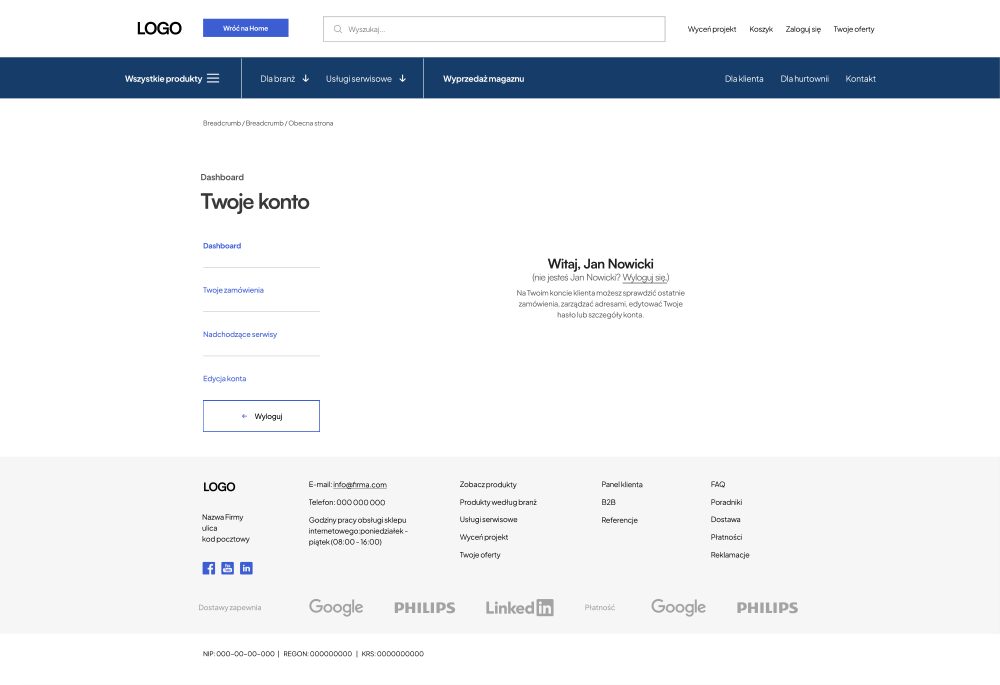1000x685 pixels.
Task: Focus the Wyszukaj search field
Action: (494, 29)
